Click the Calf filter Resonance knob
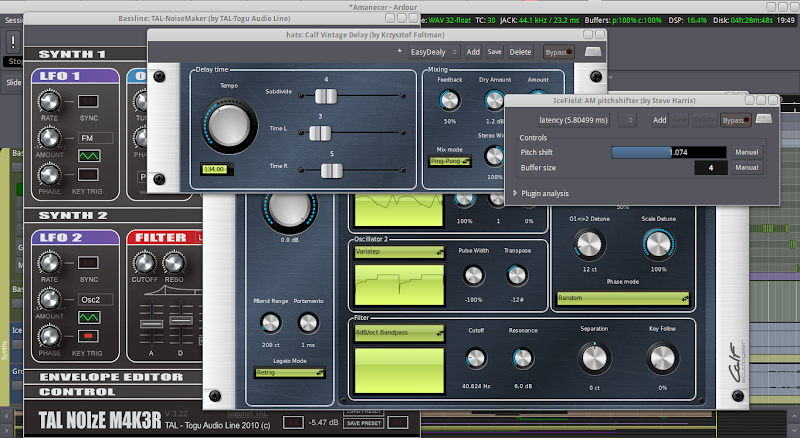Image resolution: width=800 pixels, height=438 pixels. [x=522, y=358]
